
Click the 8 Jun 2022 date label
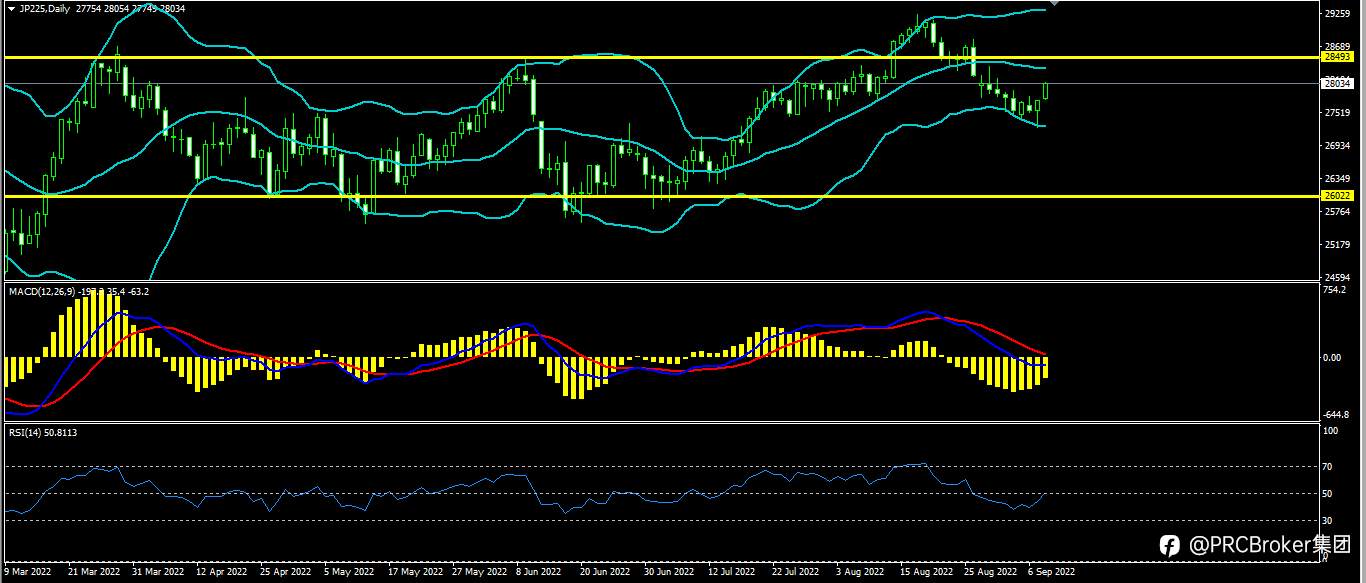[x=540, y=573]
